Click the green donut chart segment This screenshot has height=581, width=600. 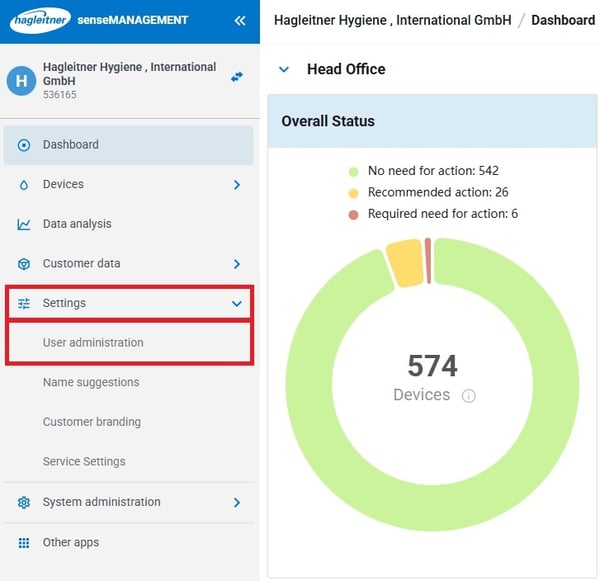pos(432,508)
